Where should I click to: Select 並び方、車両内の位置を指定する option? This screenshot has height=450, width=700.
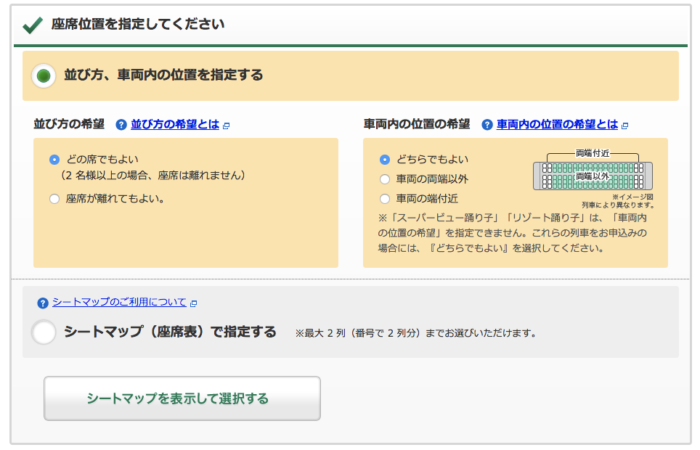click(x=44, y=75)
